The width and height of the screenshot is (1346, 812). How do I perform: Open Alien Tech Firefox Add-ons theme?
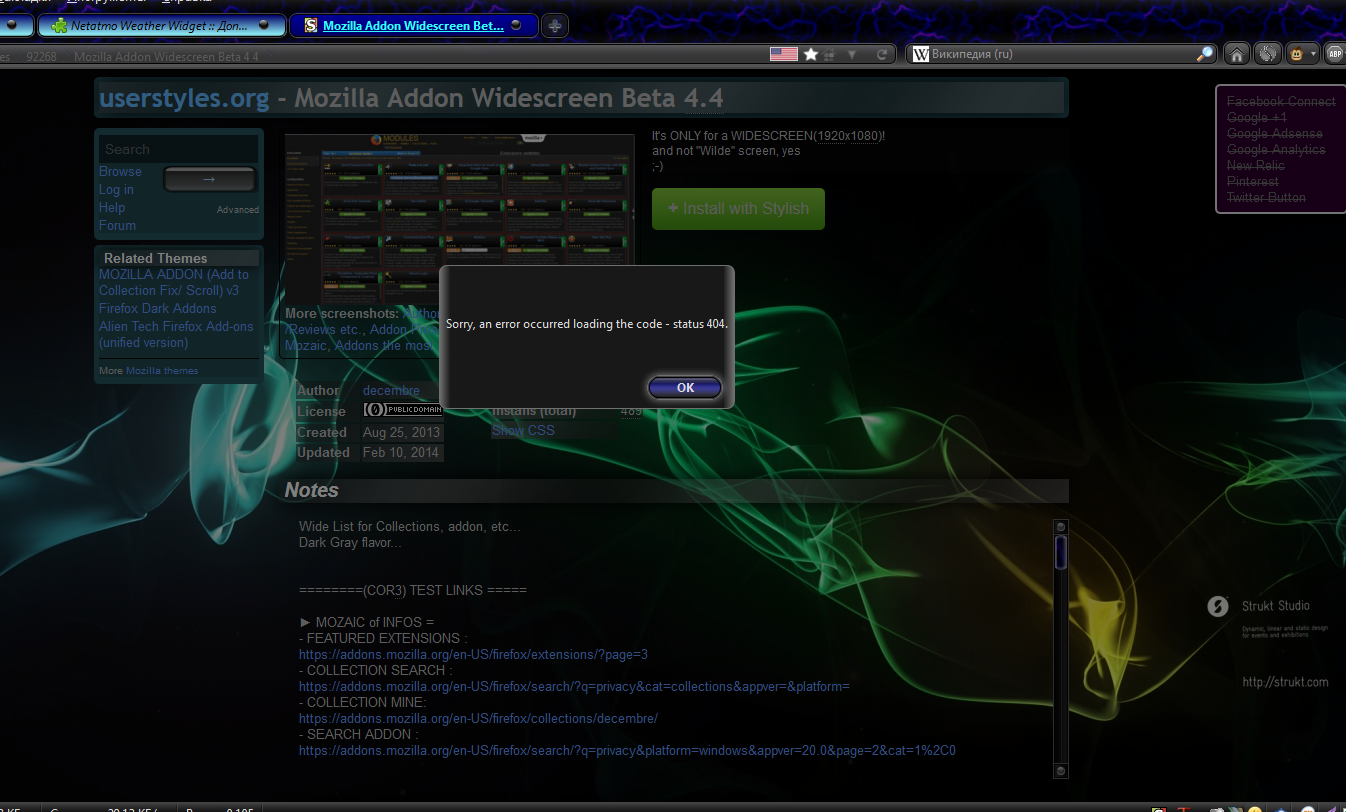point(176,334)
